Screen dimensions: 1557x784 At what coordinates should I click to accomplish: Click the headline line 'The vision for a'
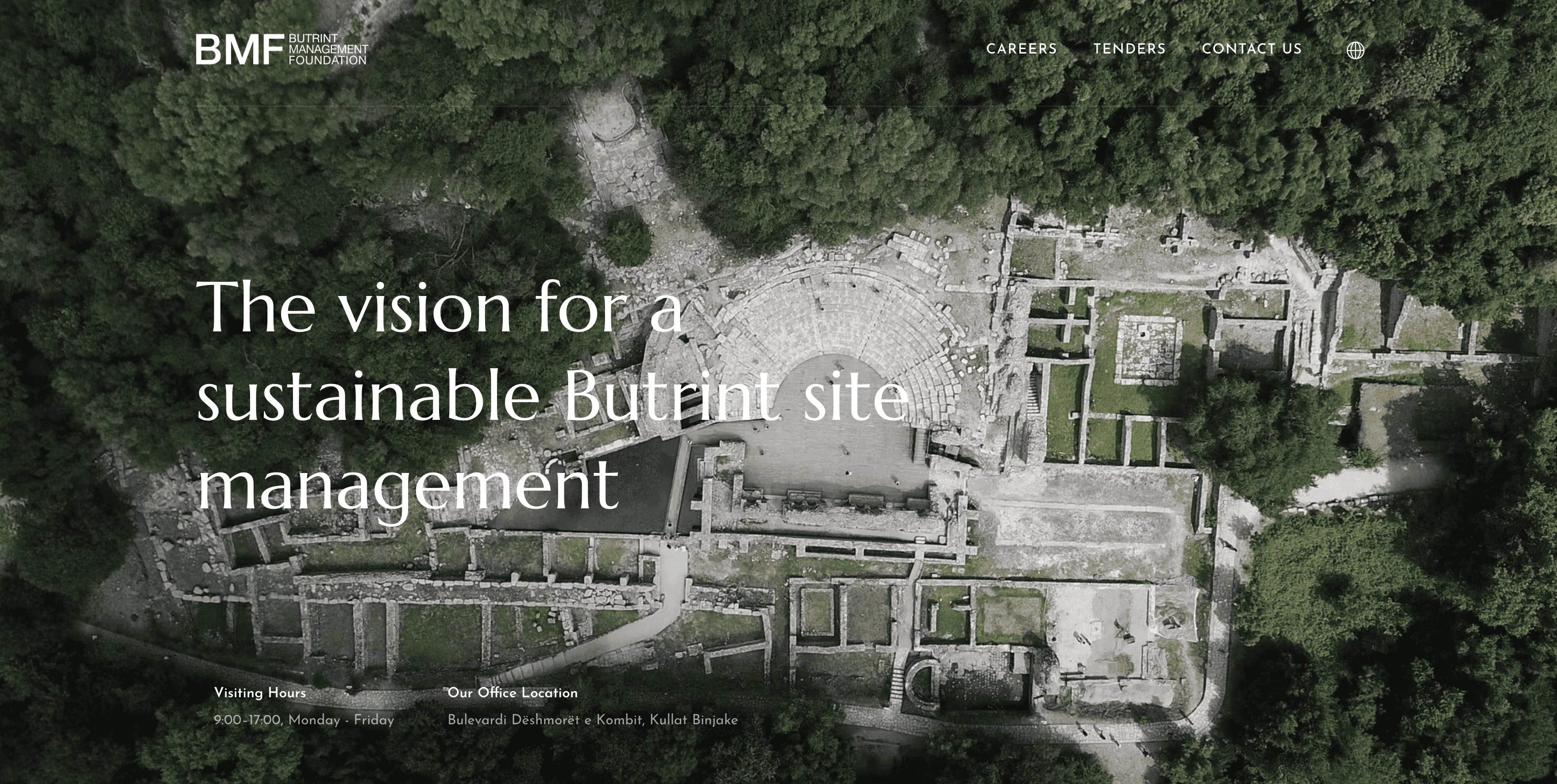click(439, 308)
